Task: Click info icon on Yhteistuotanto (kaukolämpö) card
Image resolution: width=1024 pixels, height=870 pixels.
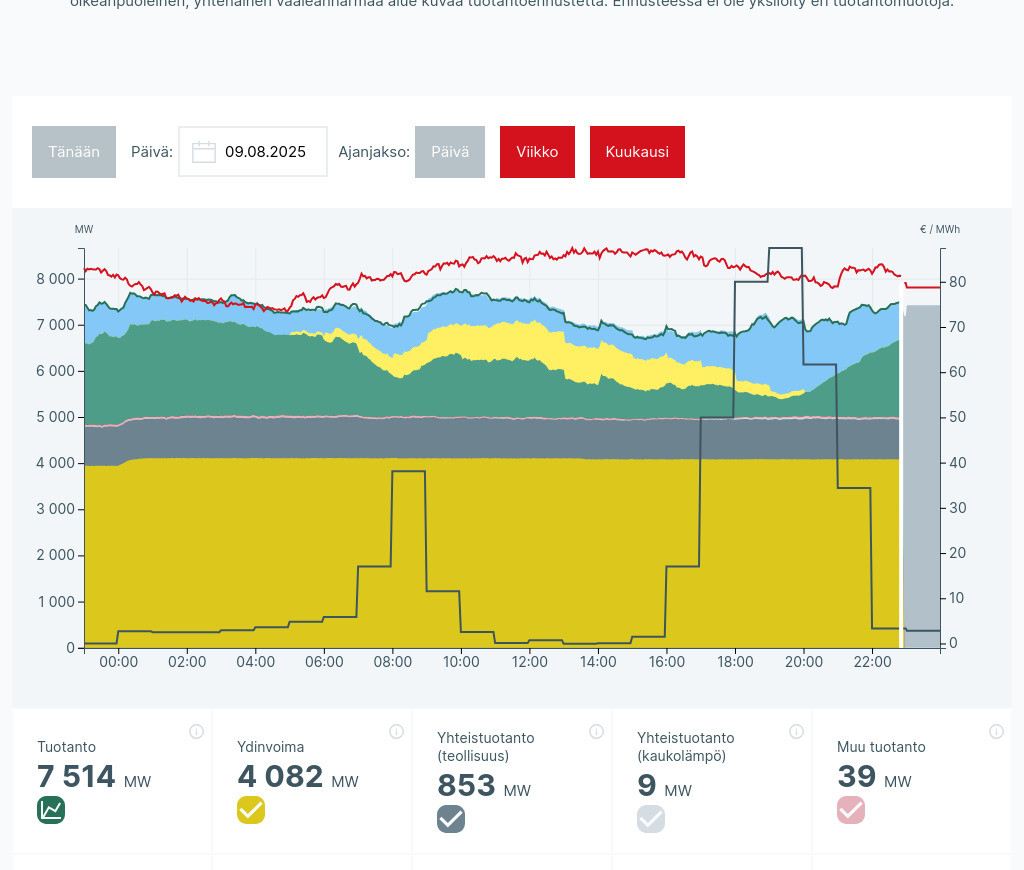Action: (796, 732)
